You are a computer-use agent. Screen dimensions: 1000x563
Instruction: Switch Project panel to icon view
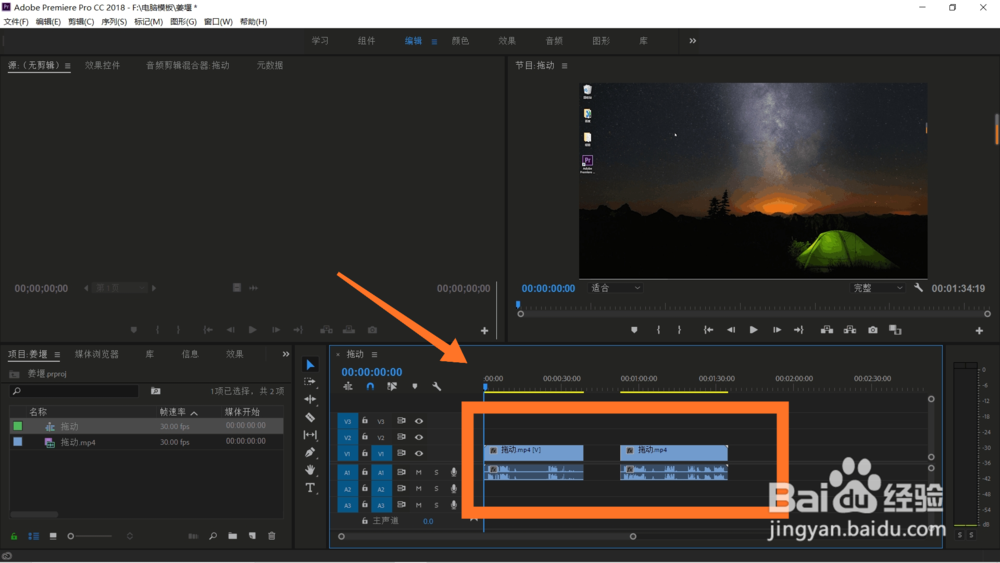[53, 536]
